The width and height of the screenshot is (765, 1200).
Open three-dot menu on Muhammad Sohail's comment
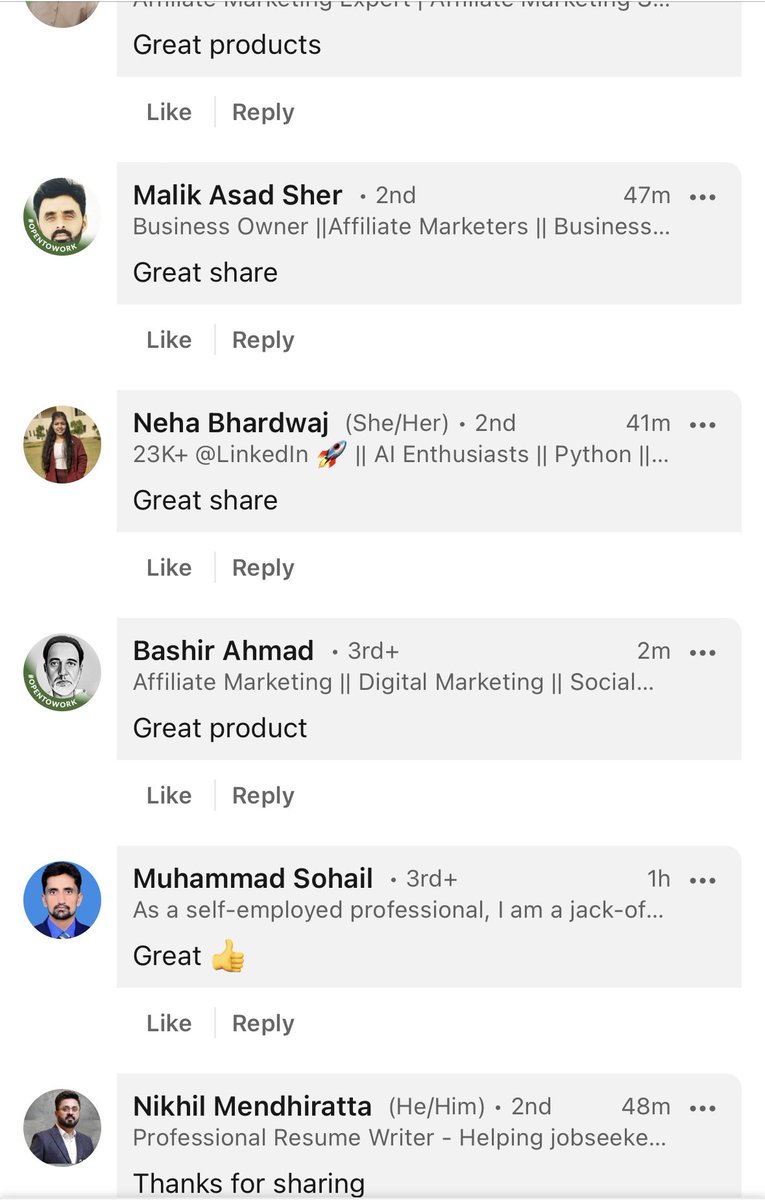[x=703, y=881]
